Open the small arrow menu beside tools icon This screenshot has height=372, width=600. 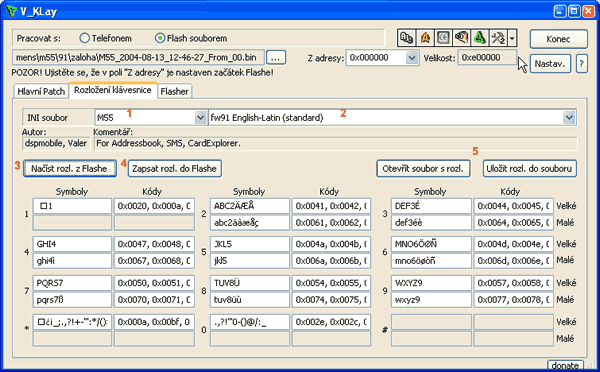pos(512,38)
